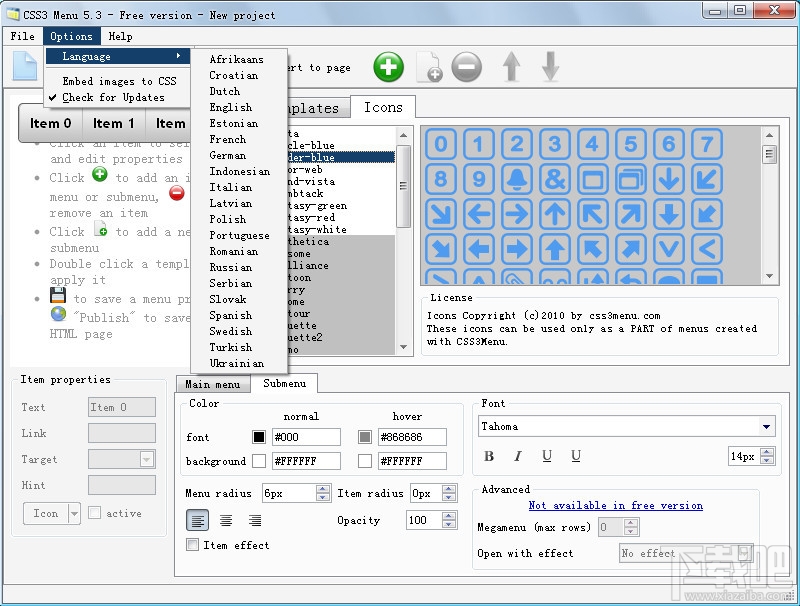Screen dimensions: 800x606
Task: Open the hover font color swatch
Action: click(x=367, y=436)
